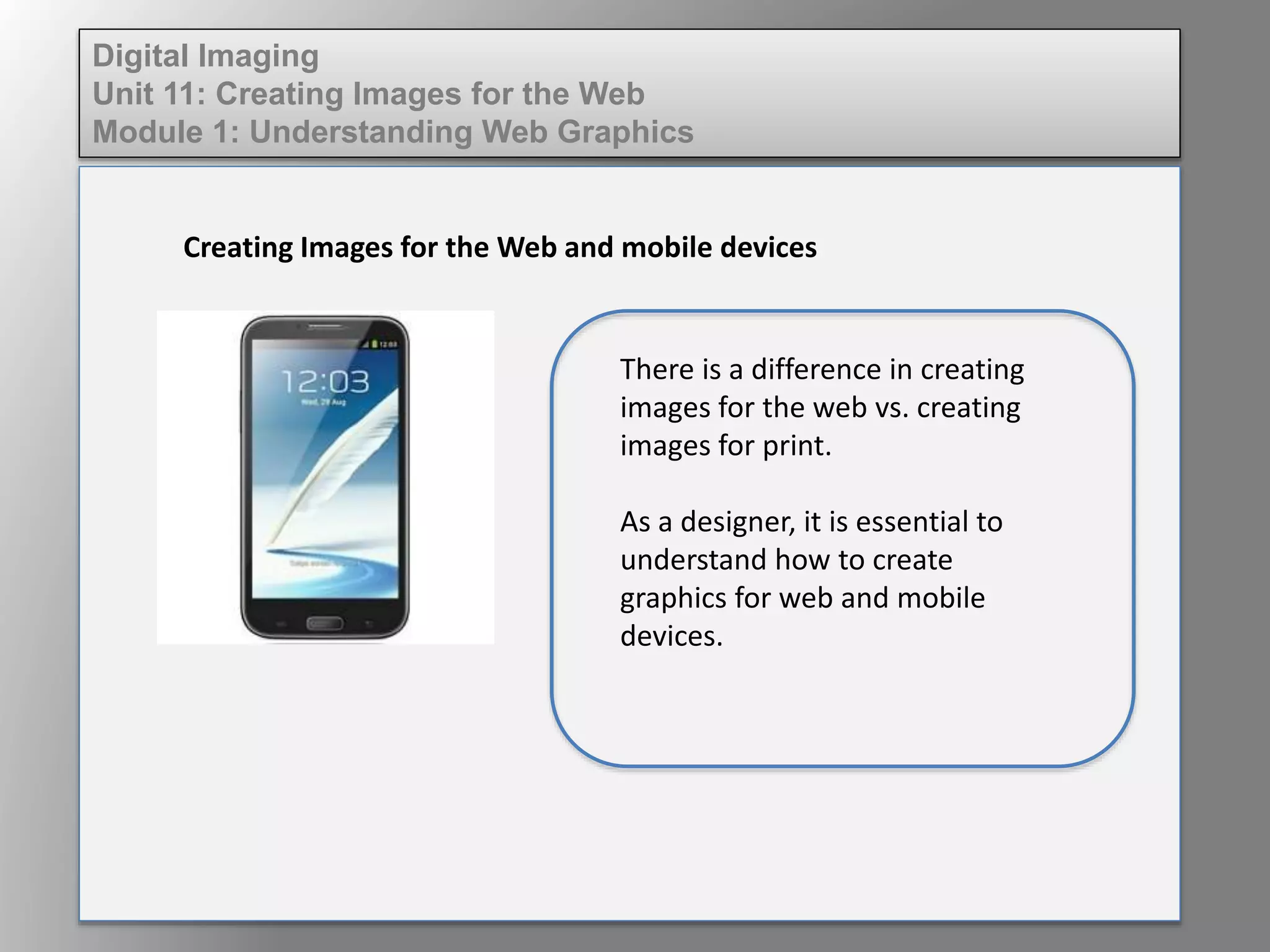This screenshot has width=1270, height=952.
Task: Select the 'Digital Imaging' title line
Action: tap(205, 56)
